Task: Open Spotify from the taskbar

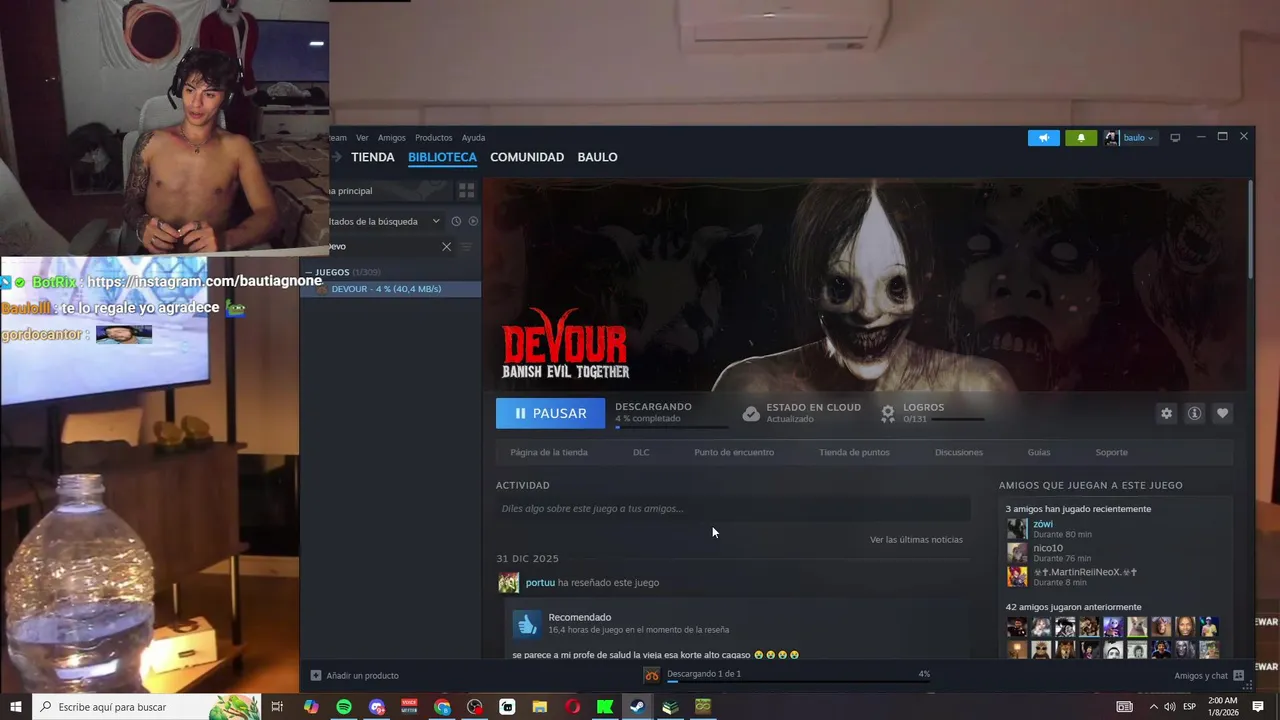Action: pyautogui.click(x=344, y=707)
